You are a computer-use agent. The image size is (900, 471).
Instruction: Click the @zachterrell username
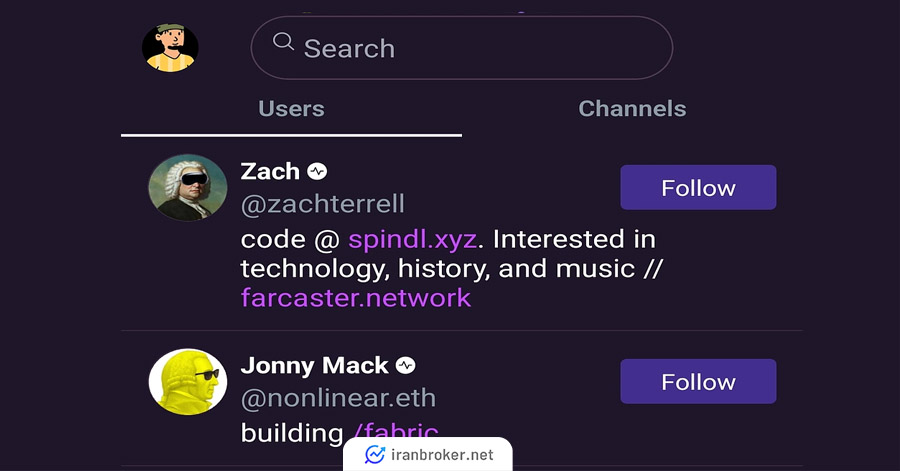pyautogui.click(x=323, y=204)
